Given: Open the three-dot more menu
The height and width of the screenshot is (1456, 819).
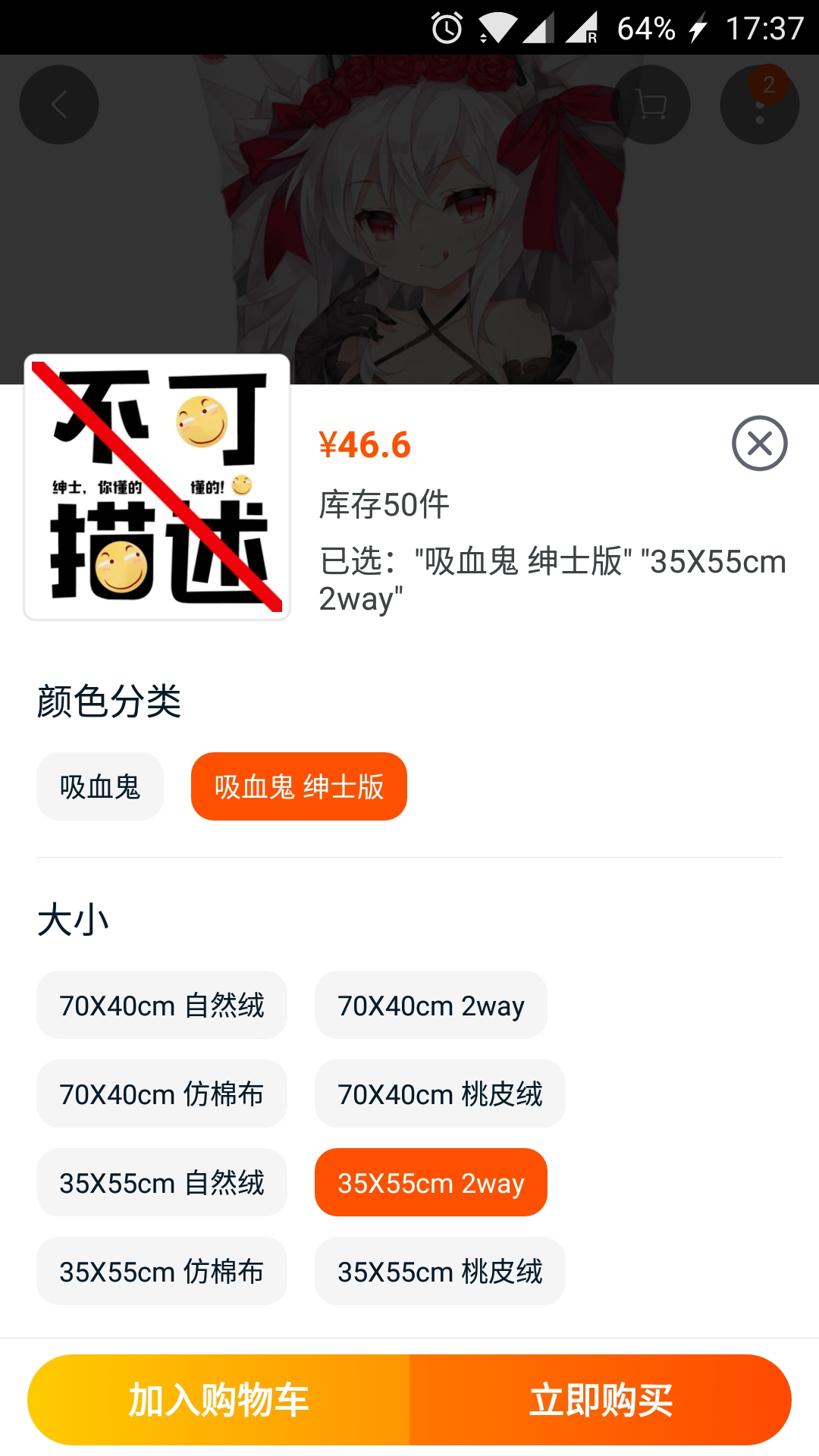Looking at the screenshot, I should tap(760, 105).
